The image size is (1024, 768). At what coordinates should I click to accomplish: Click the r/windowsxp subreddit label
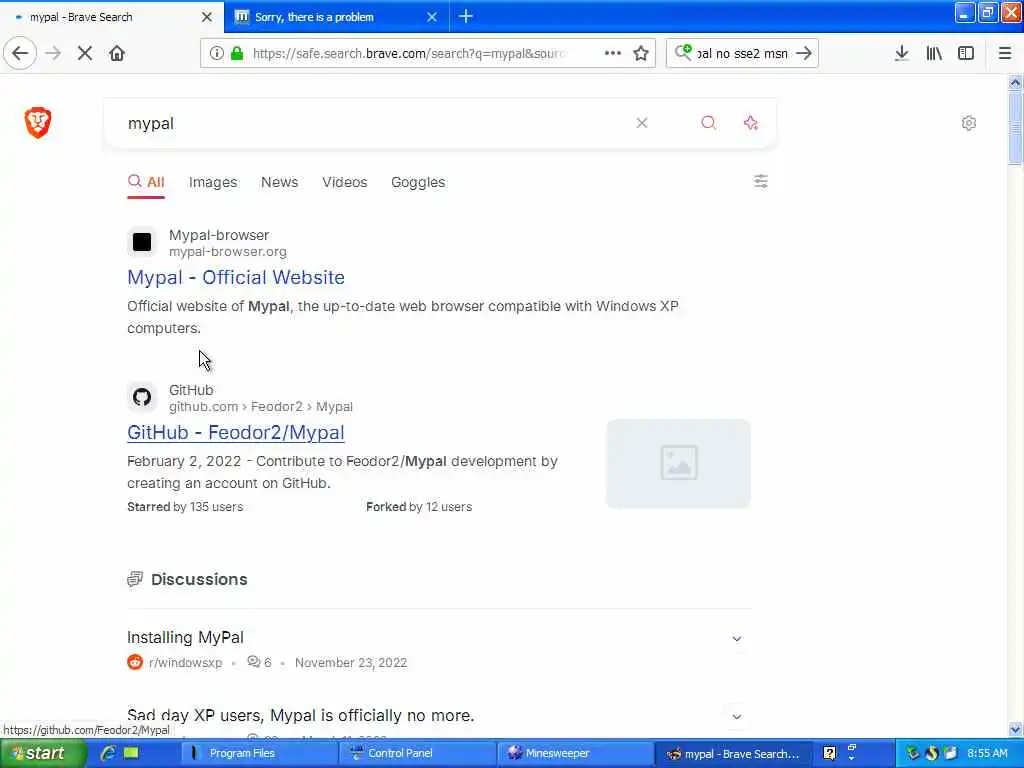click(185, 662)
